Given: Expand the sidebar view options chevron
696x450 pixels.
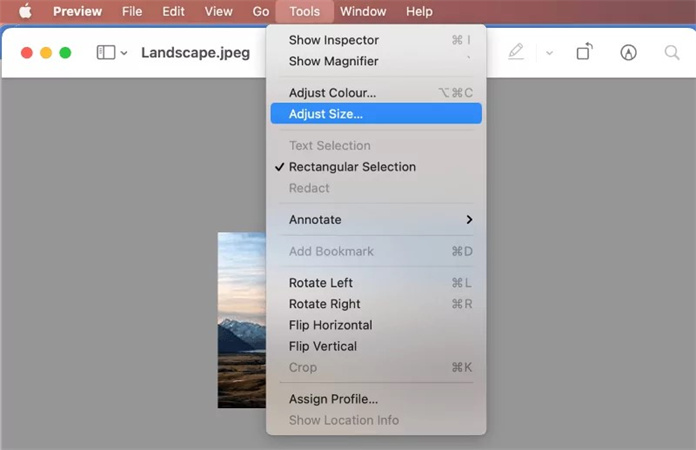Looking at the screenshot, I should click(124, 53).
